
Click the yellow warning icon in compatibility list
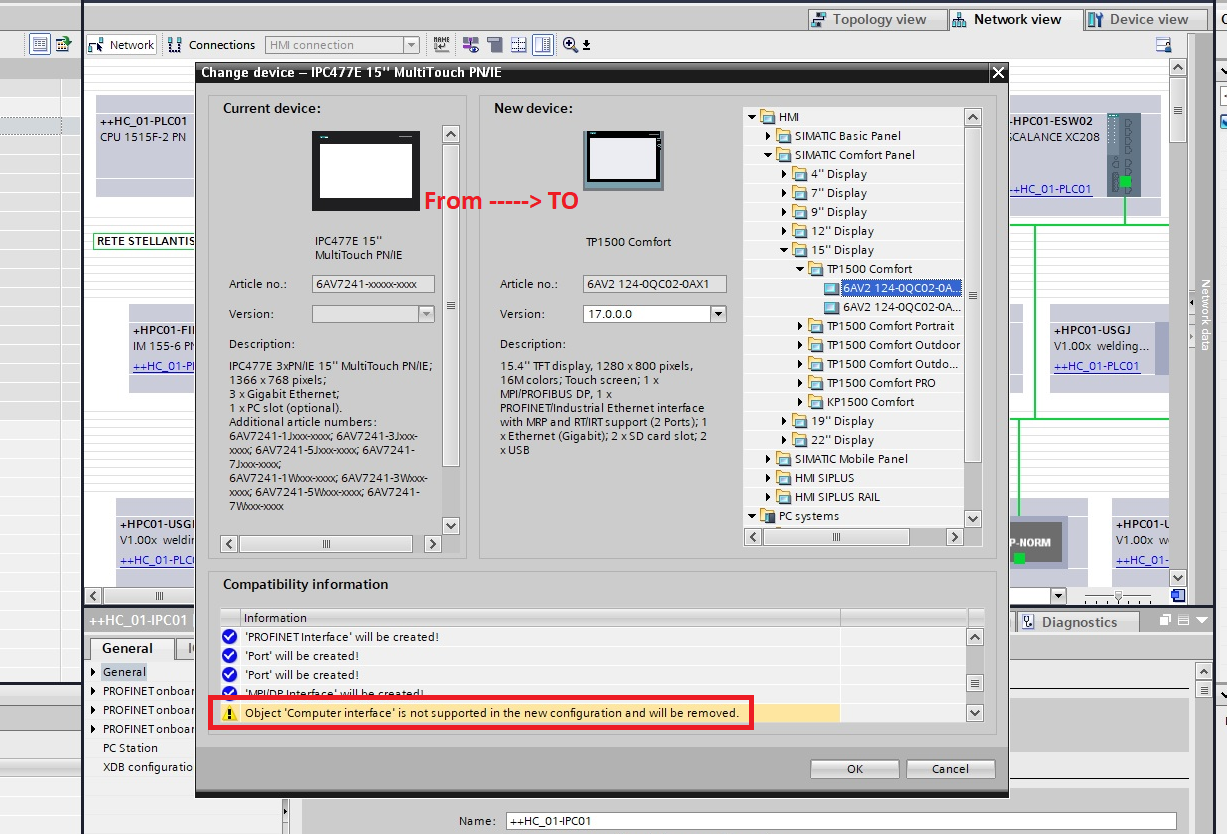pos(230,713)
